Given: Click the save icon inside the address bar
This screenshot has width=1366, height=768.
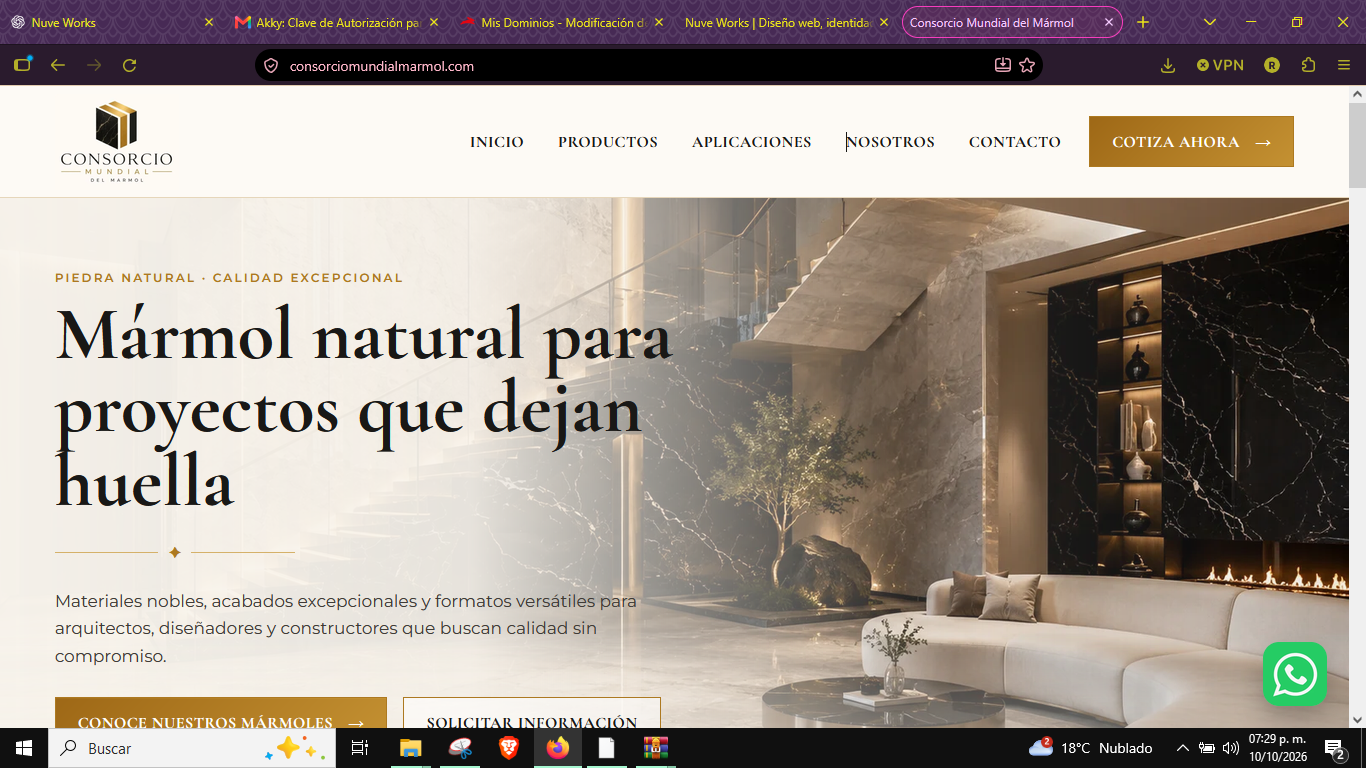Looking at the screenshot, I should tap(1003, 66).
